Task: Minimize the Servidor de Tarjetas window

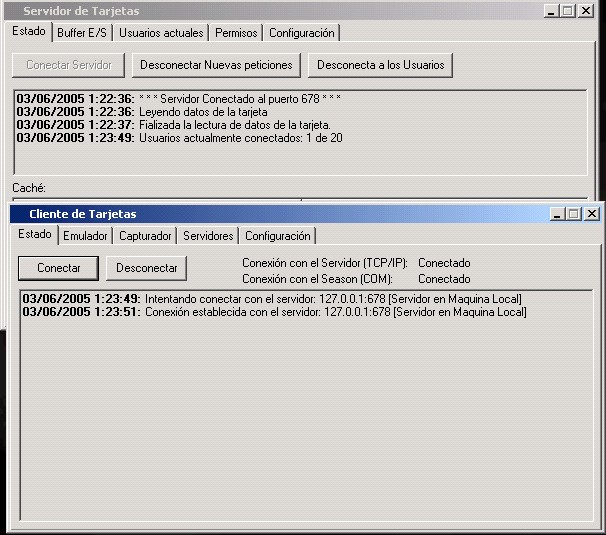Action: click(551, 11)
